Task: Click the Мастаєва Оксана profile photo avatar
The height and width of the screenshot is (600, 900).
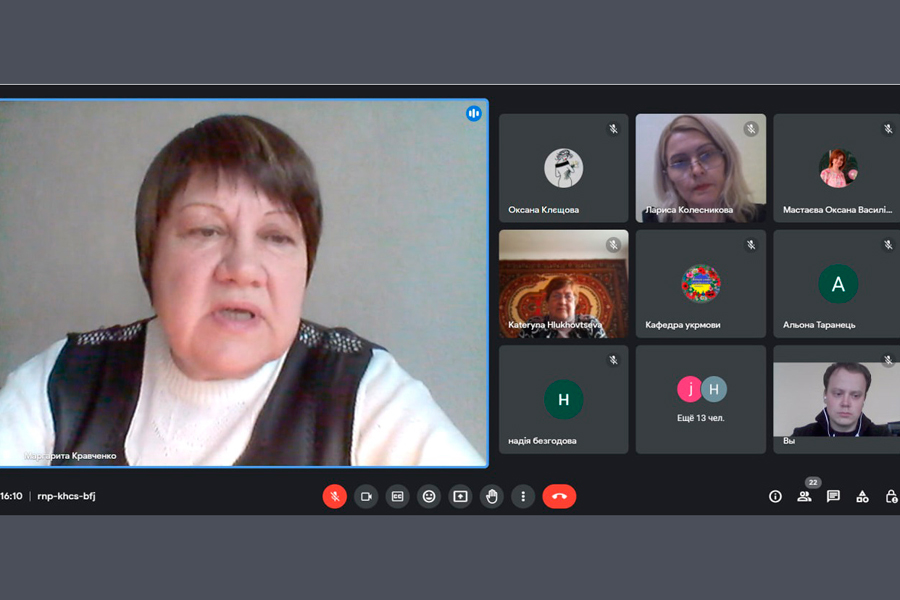Action: [838, 168]
